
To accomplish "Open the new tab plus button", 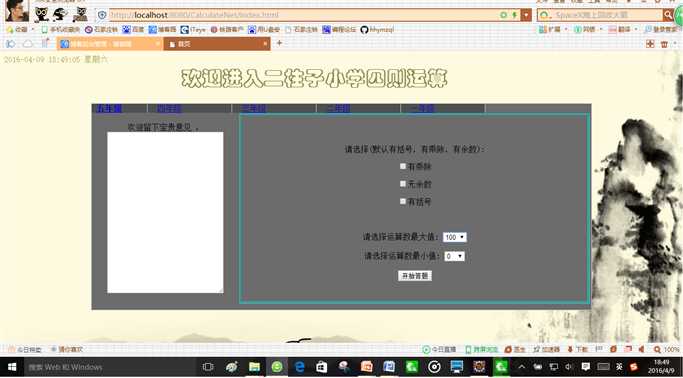I will tap(280, 43).
